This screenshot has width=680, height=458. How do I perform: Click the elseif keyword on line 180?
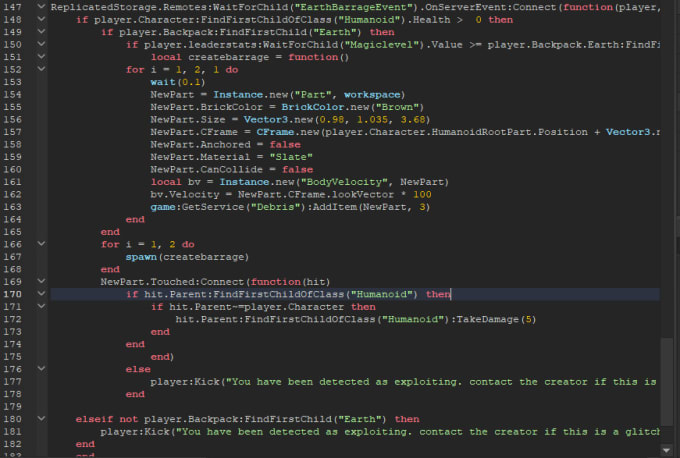pos(94,419)
